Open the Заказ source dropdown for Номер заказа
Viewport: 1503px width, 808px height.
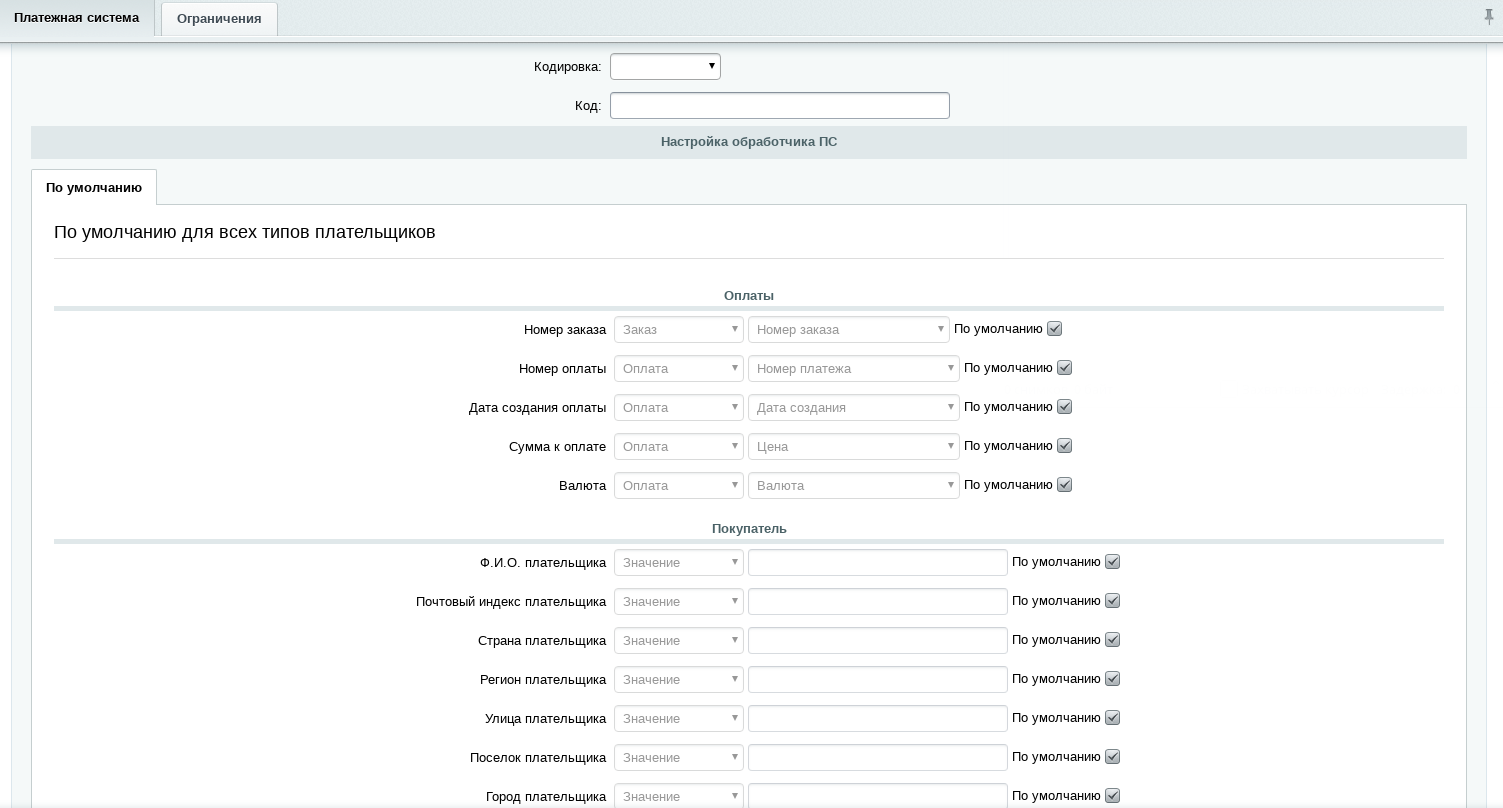[x=679, y=329]
